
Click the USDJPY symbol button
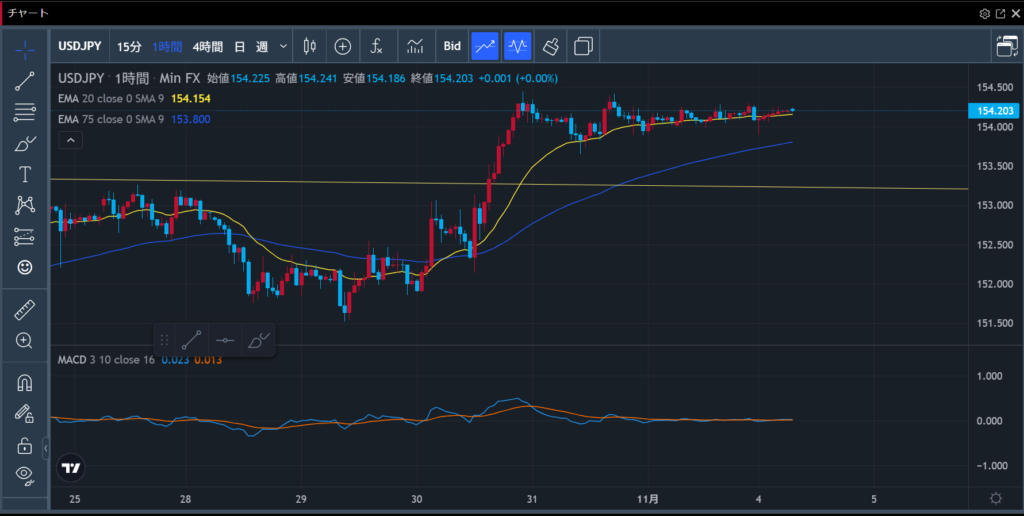pos(80,46)
